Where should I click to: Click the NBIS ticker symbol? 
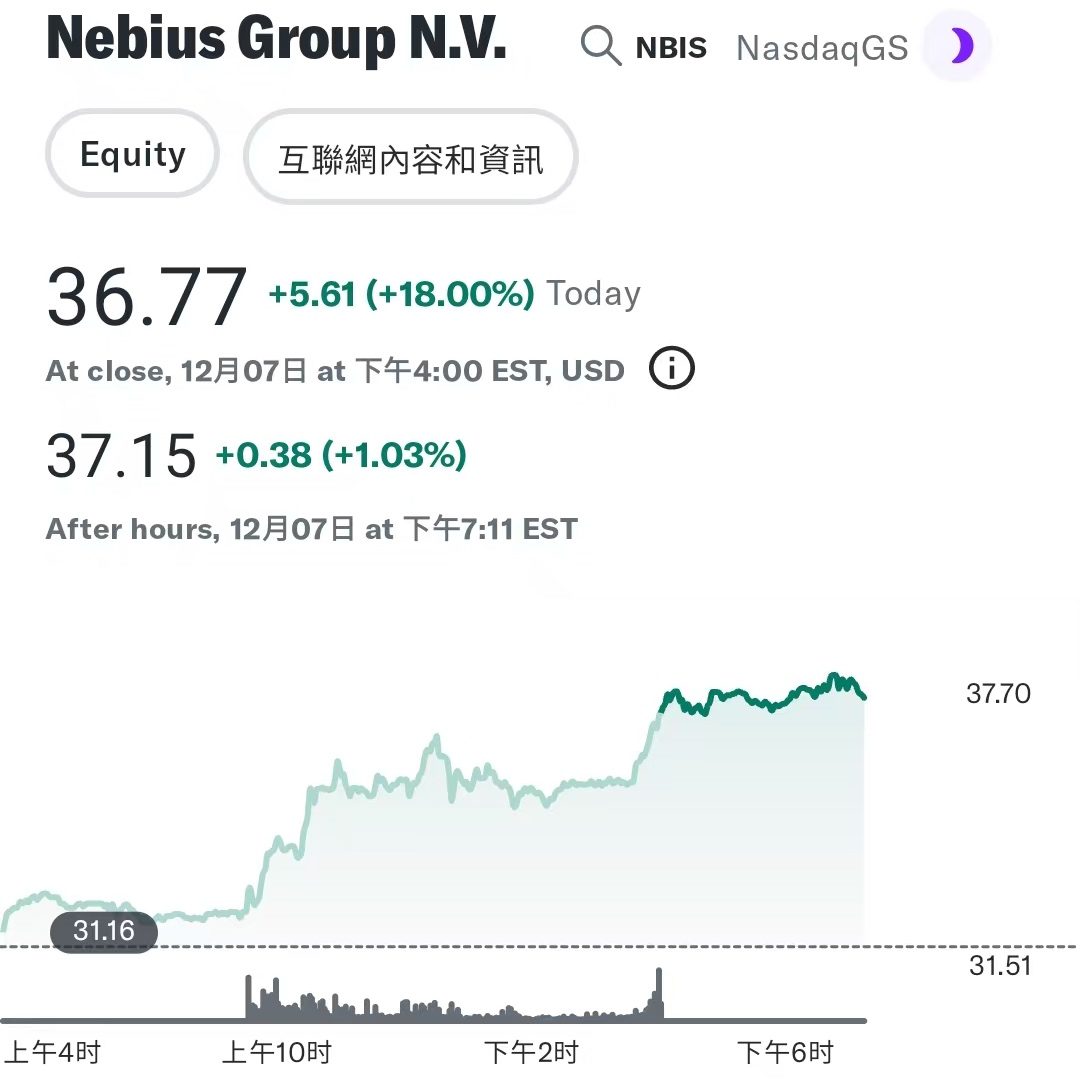(671, 48)
